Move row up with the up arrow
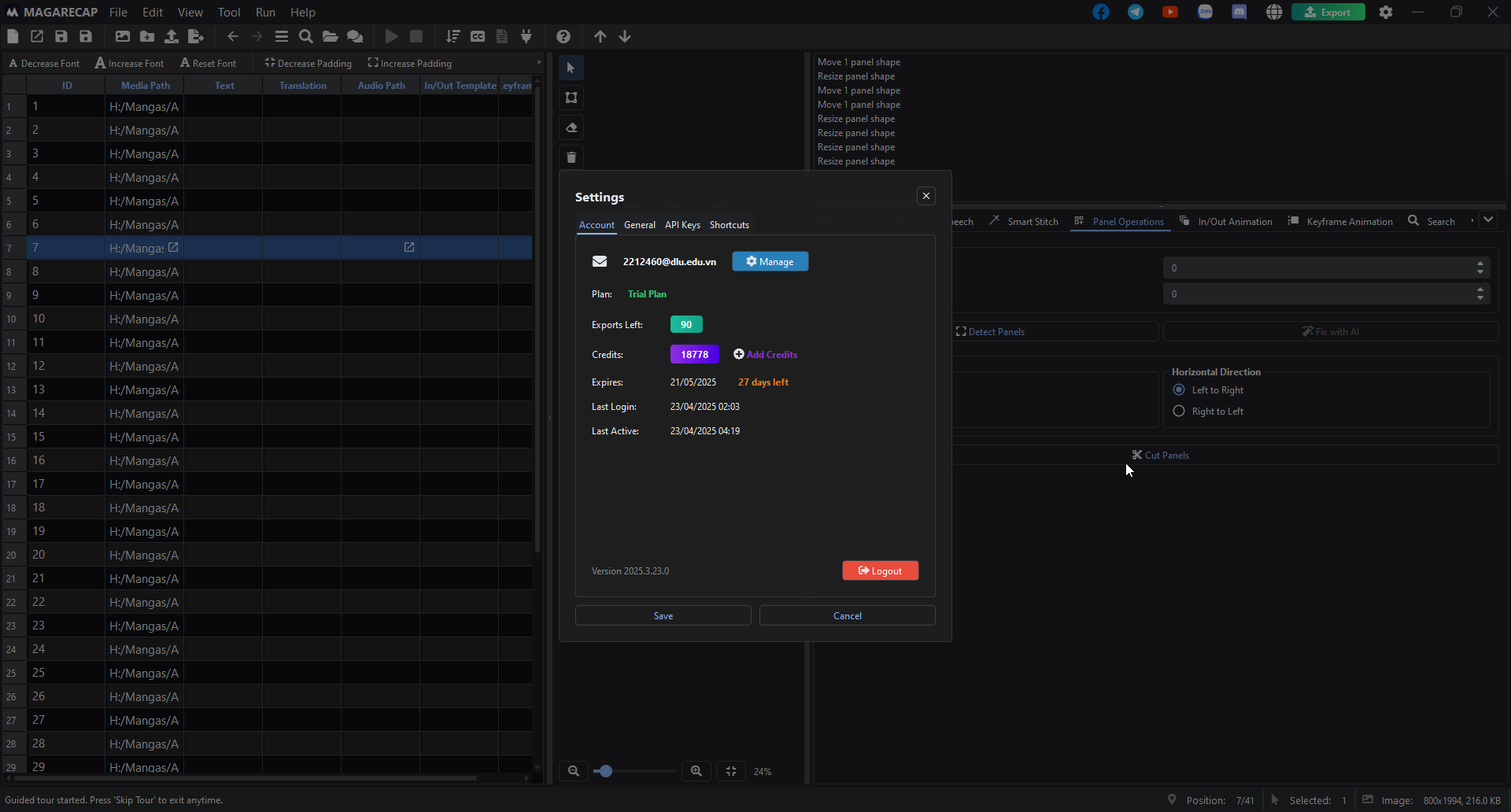 [600, 36]
